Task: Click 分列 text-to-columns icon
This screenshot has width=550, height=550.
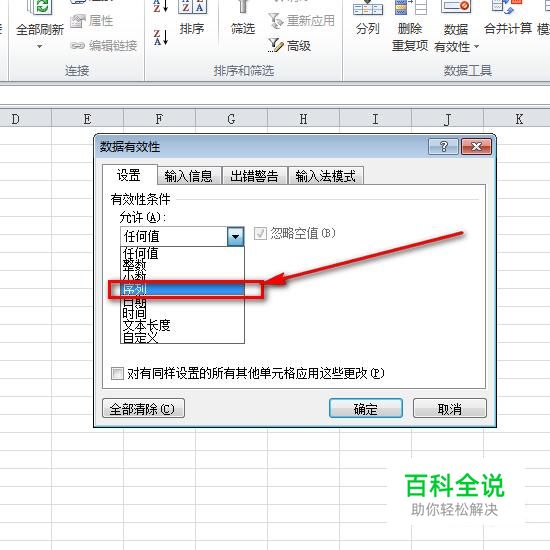Action: tap(368, 8)
